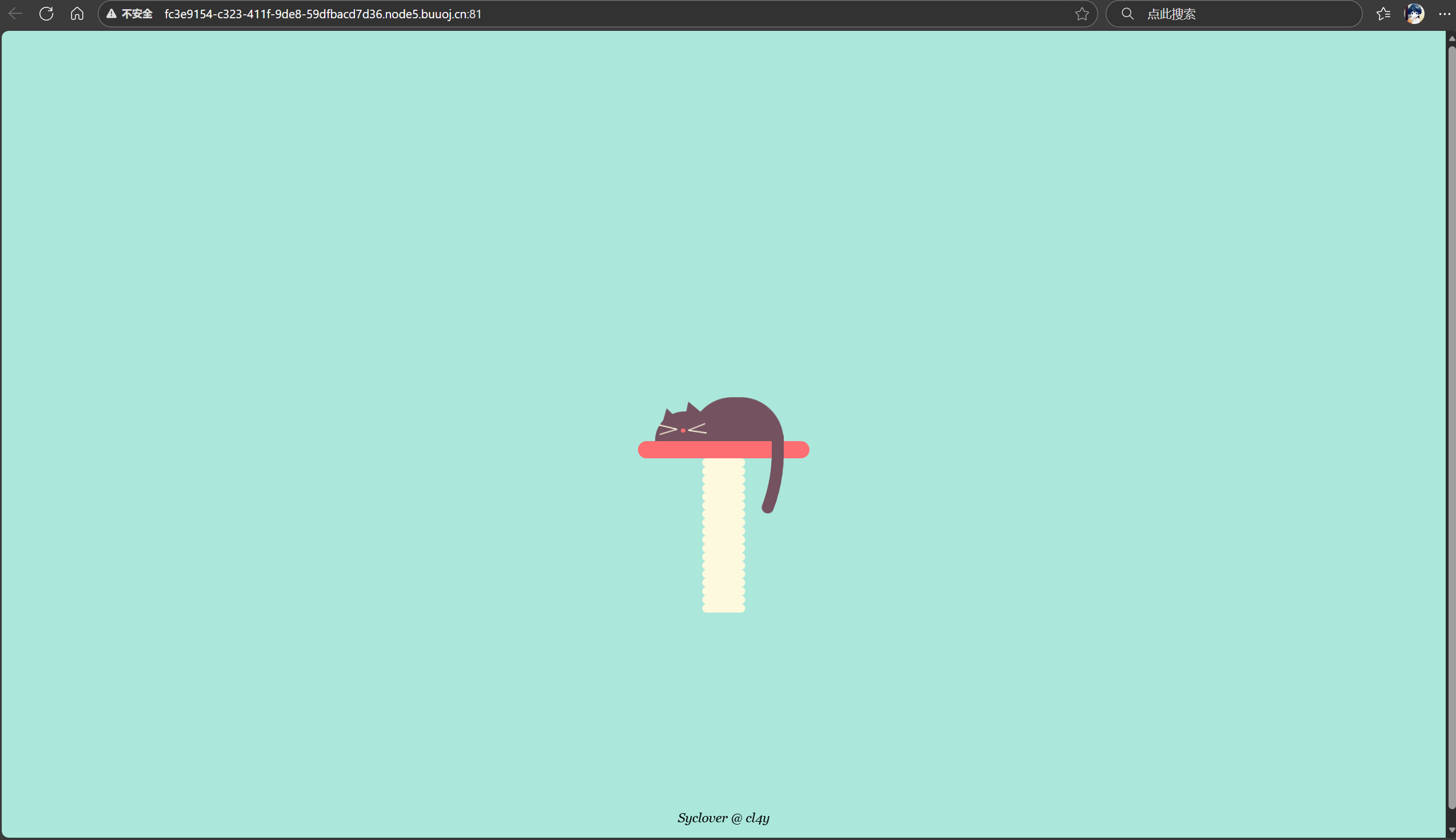Click the magnifier search icon
Viewport: 1456px width, 840px height.
(1127, 14)
